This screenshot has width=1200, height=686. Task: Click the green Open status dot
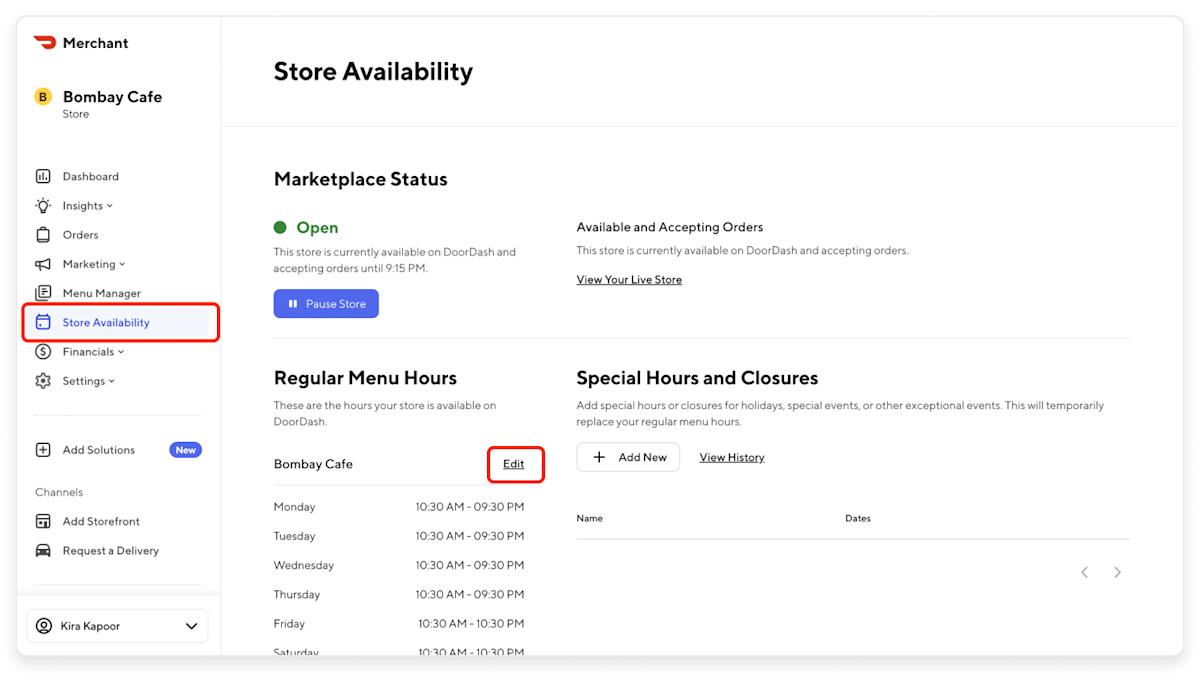point(280,227)
